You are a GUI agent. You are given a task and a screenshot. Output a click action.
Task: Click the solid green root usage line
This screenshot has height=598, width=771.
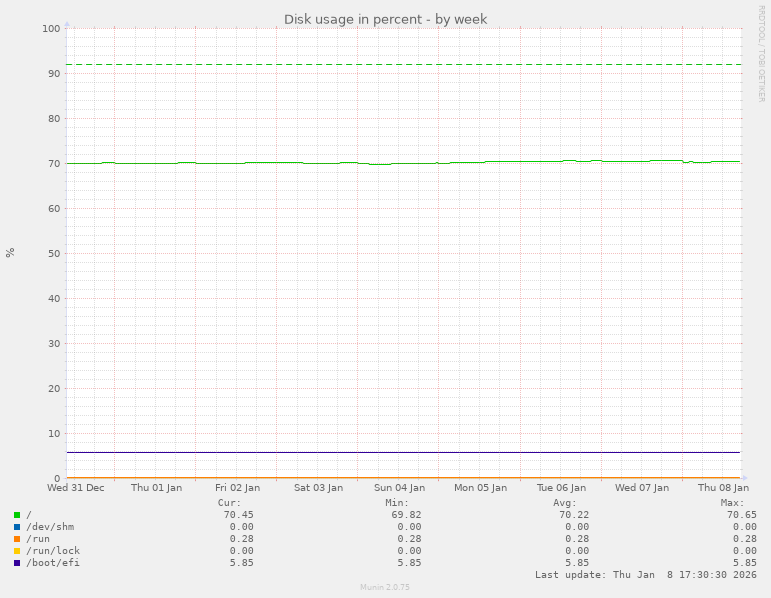(403, 162)
